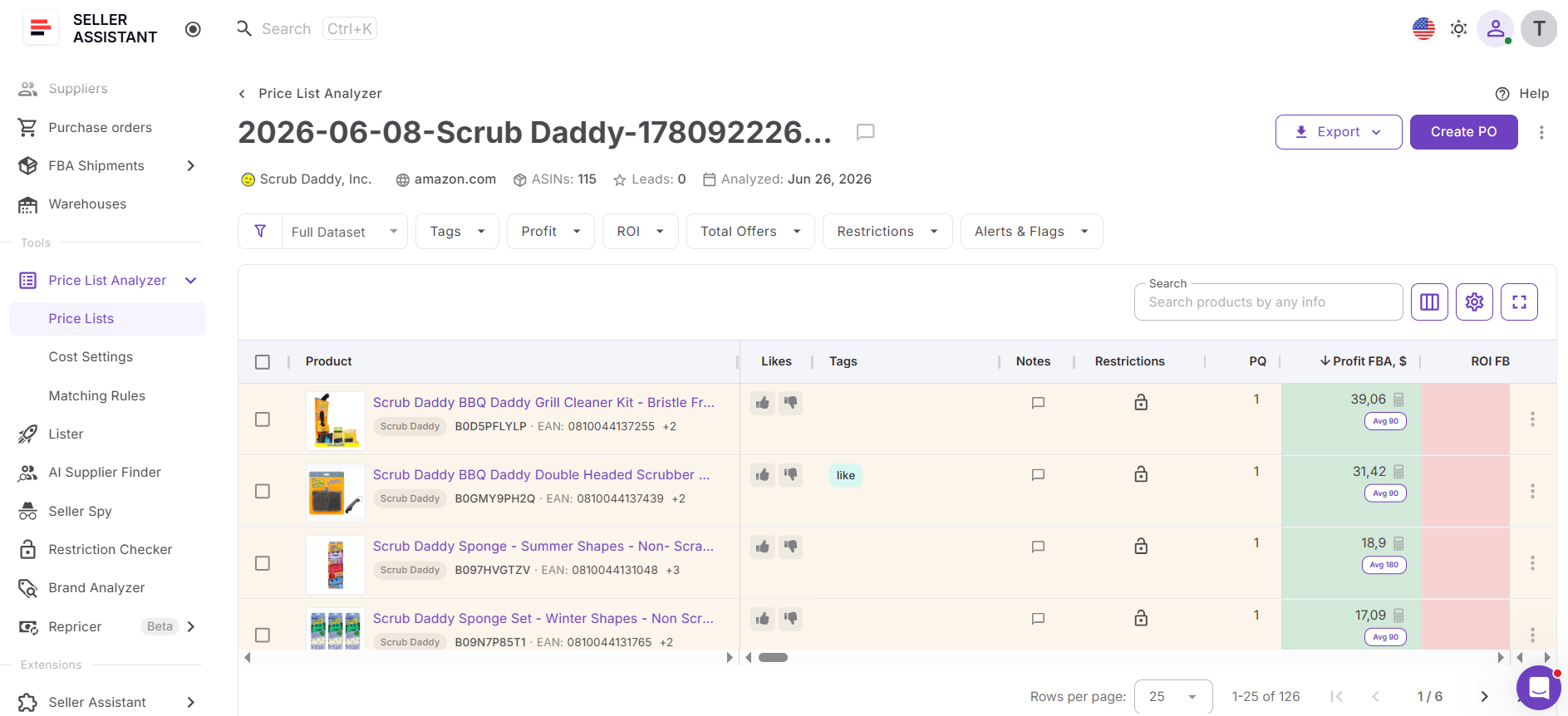The image size is (1568, 716).
Task: Open row menu for Summer Shapes sponge
Action: [x=1532, y=563]
